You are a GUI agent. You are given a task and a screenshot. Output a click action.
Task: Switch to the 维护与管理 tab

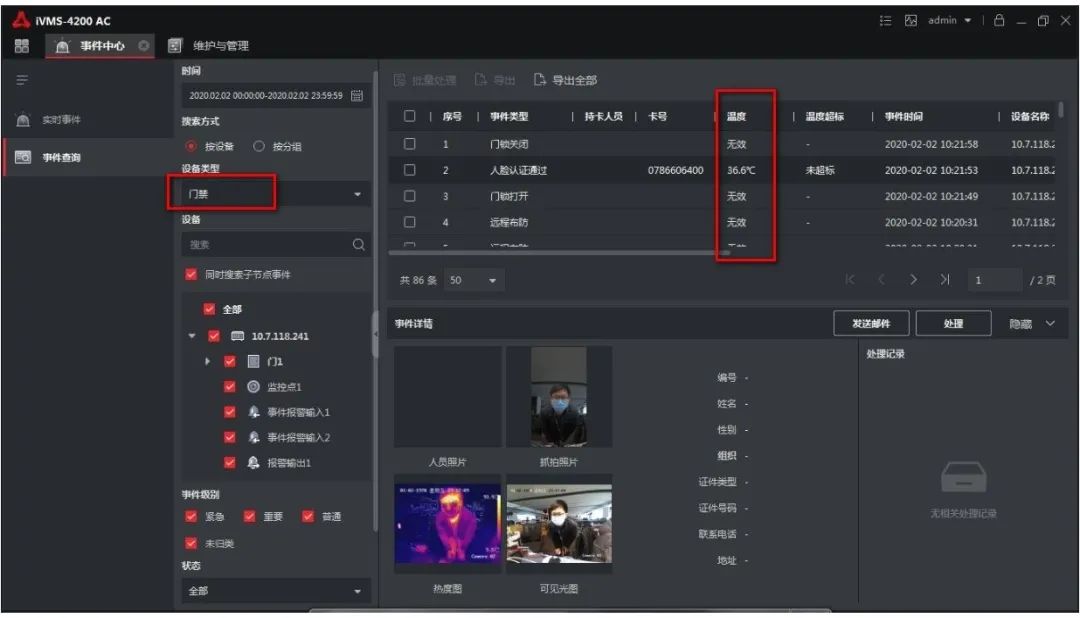[220, 46]
